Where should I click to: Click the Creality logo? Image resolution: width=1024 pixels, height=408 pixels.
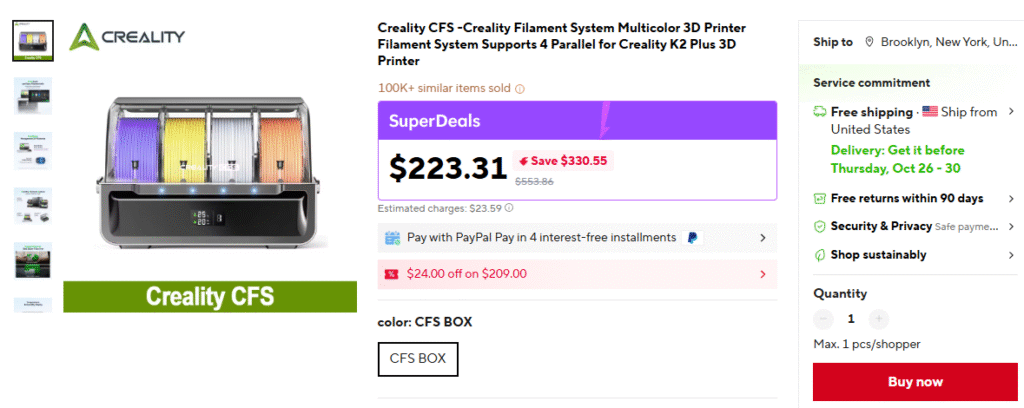127,38
